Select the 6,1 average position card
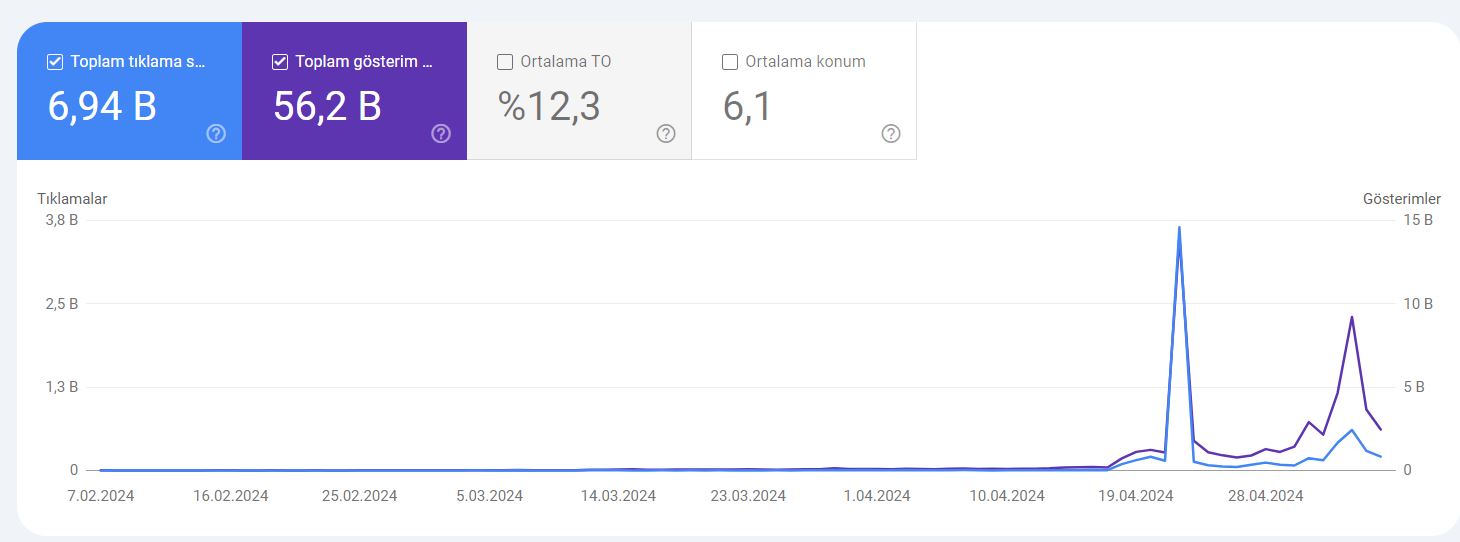Image resolution: width=1460 pixels, height=542 pixels. coord(804,91)
